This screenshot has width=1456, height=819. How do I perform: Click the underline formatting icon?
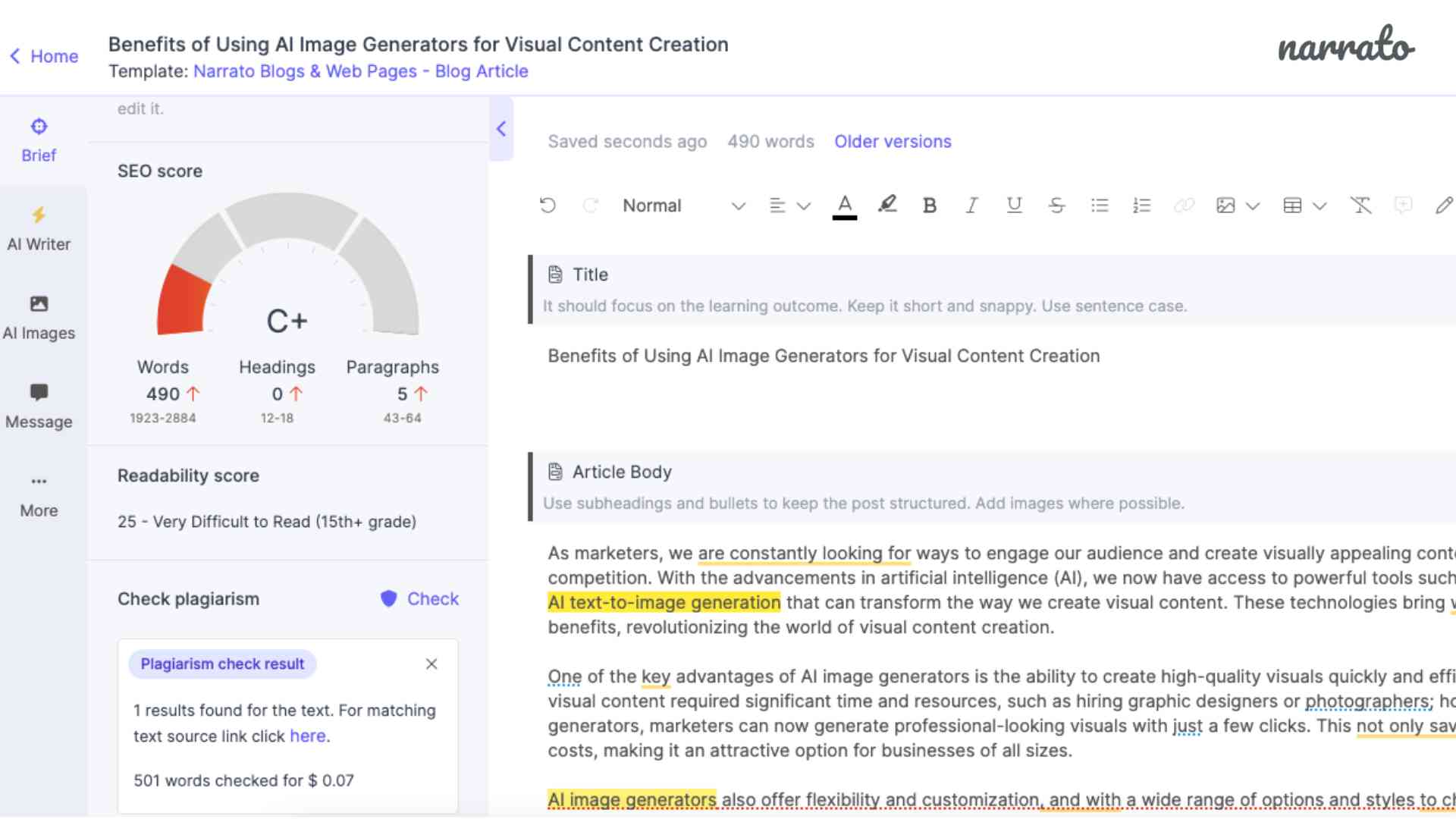click(x=1013, y=205)
